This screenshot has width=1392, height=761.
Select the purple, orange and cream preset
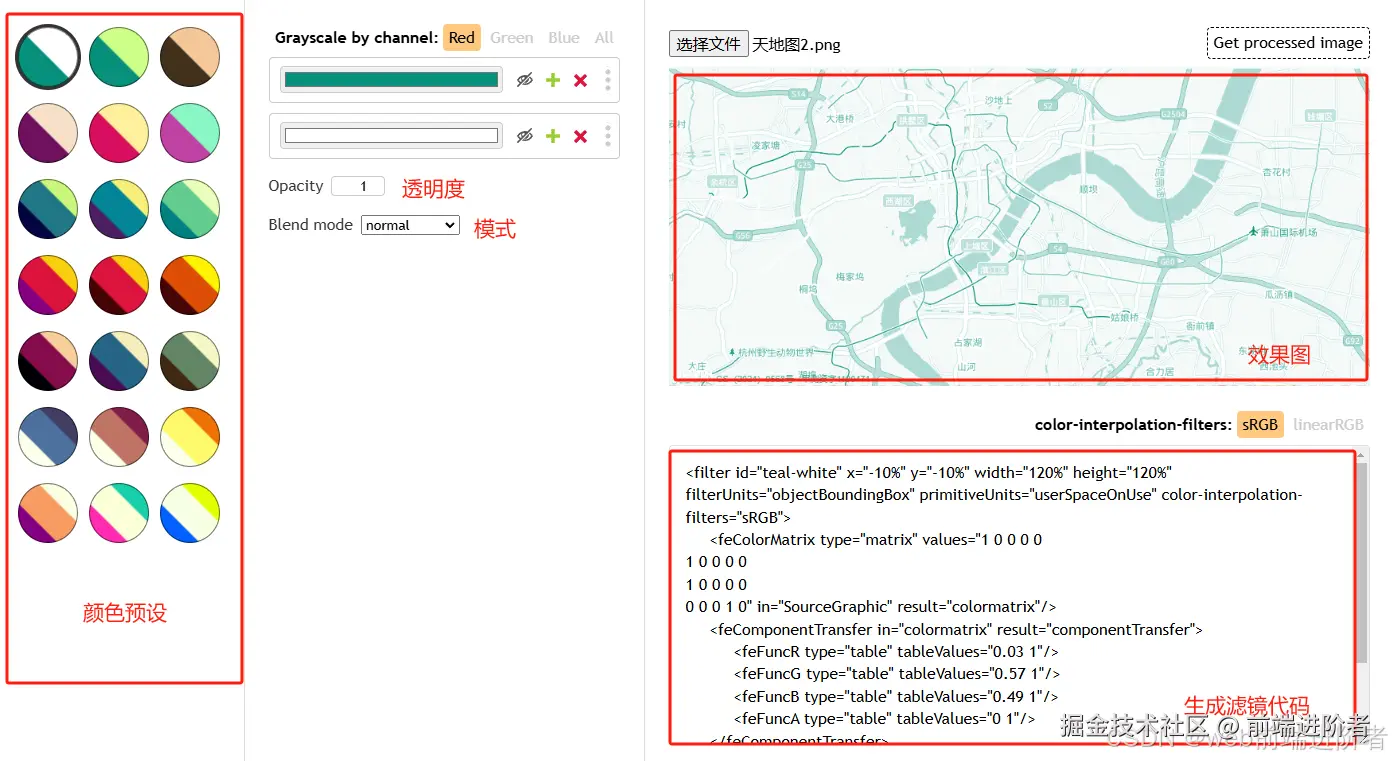coord(48,512)
